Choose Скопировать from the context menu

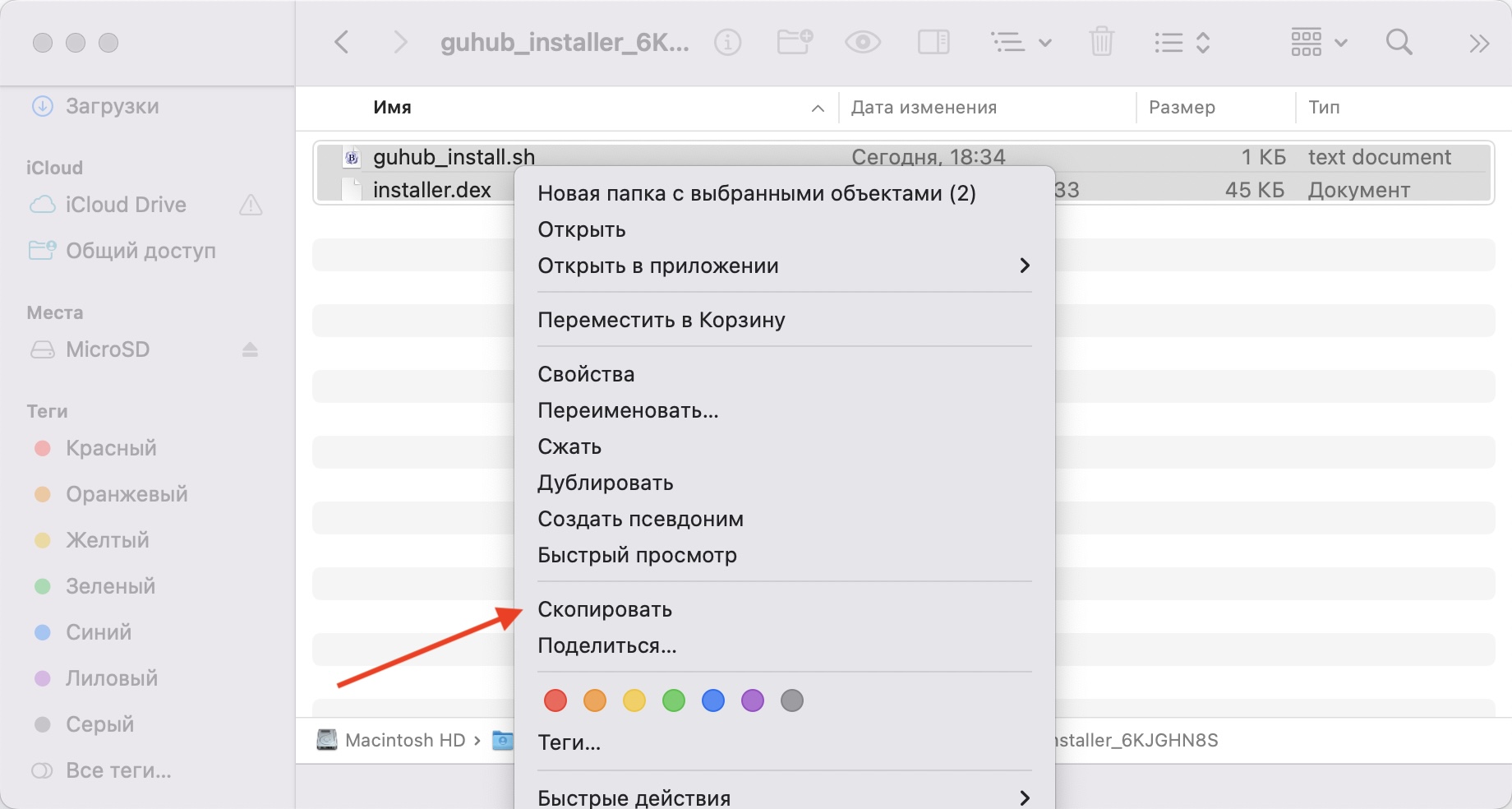tap(604, 610)
